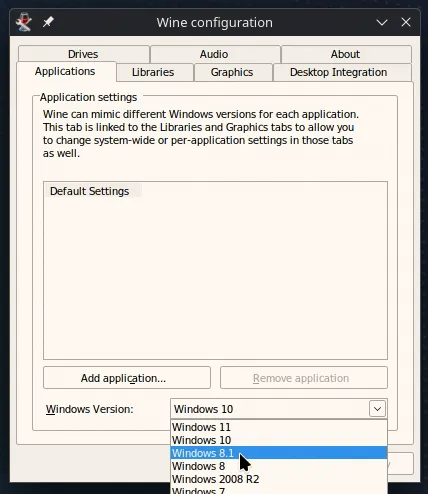
Task: Toggle the pin window icon
Action: [x=48, y=22]
